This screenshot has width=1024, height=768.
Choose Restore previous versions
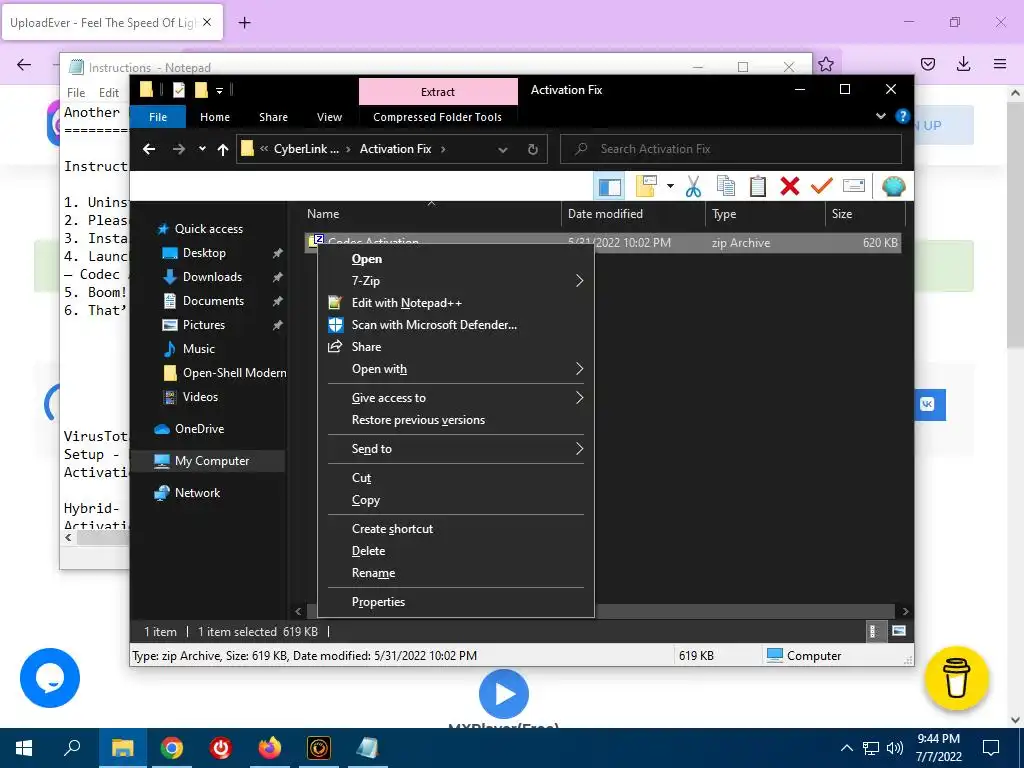coord(456,420)
